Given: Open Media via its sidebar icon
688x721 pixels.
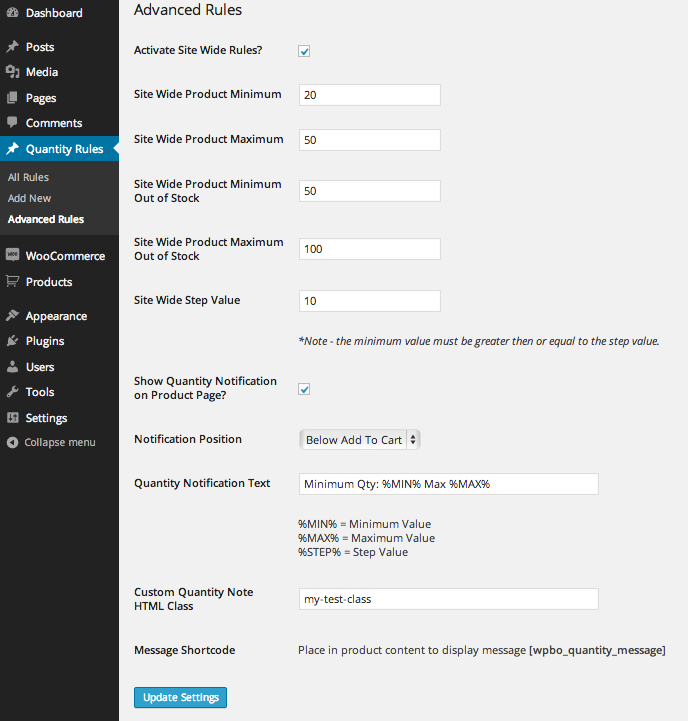Looking at the screenshot, I should coord(12,72).
